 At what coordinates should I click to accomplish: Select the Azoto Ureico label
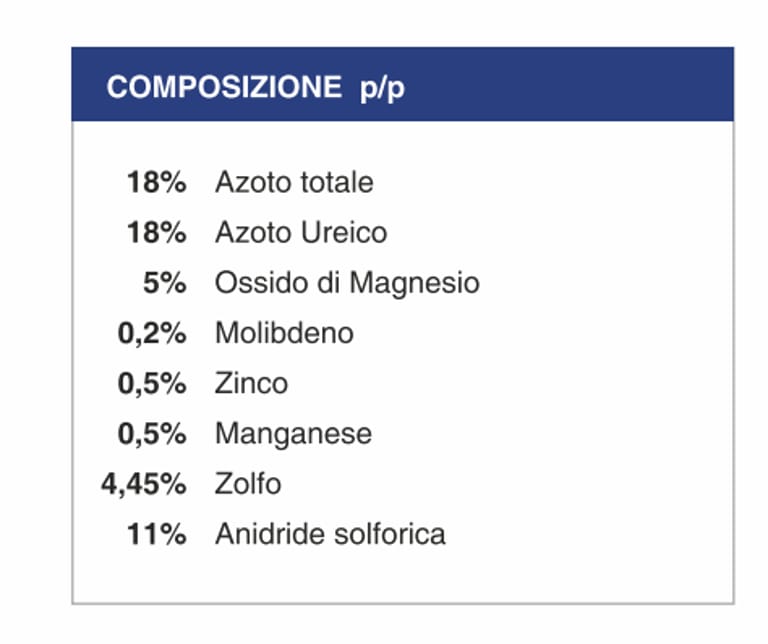coord(301,233)
